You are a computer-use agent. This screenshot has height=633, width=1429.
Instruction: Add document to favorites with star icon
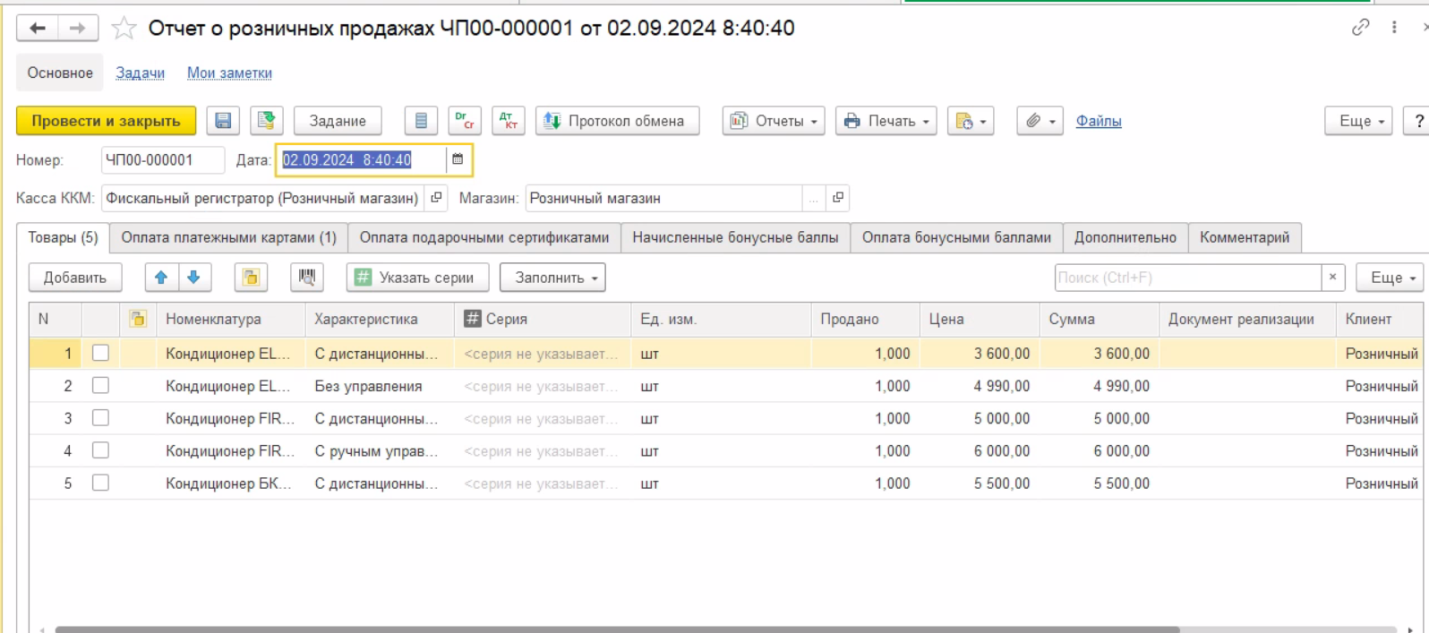tap(124, 29)
